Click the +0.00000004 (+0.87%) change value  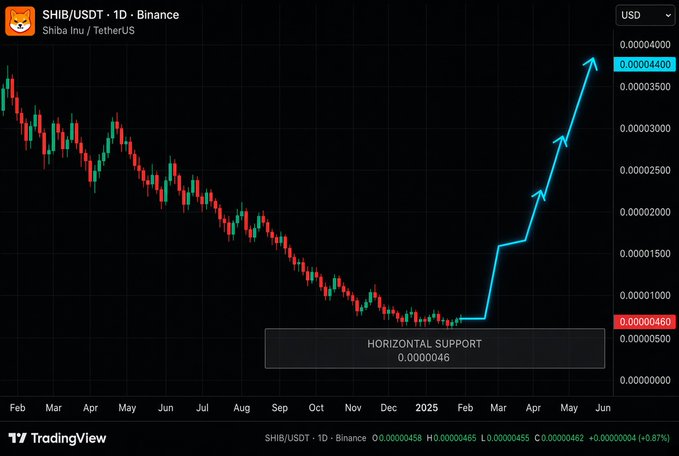click(x=629, y=438)
